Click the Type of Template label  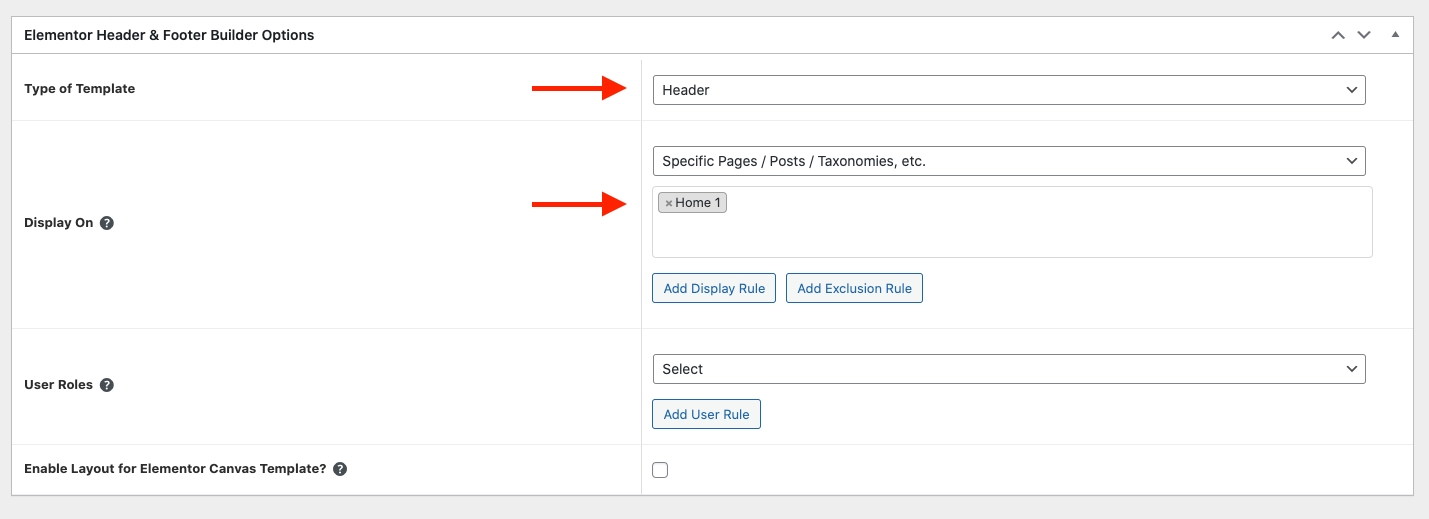[79, 89]
